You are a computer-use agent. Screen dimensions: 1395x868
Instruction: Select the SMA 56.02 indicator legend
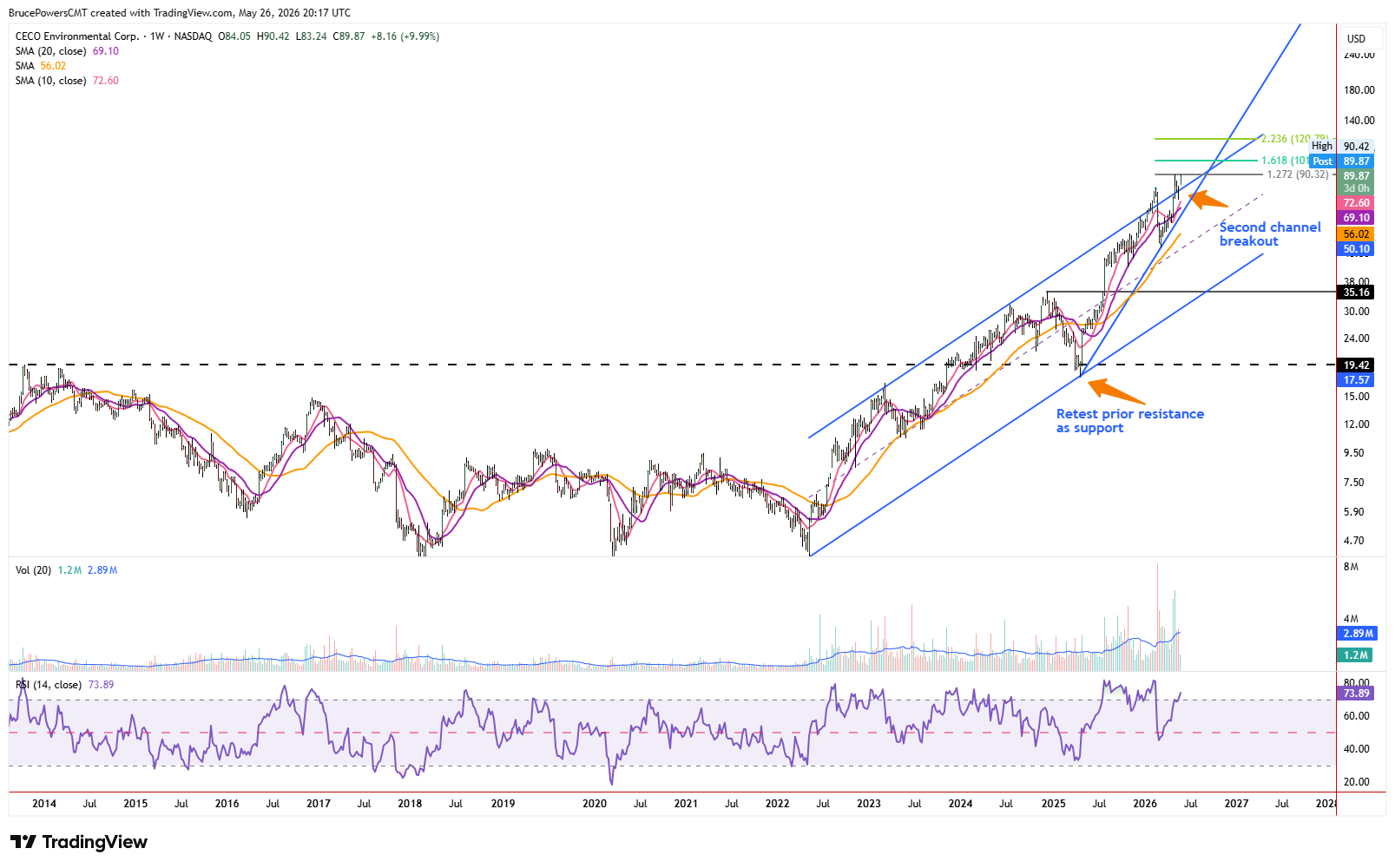tap(41, 66)
